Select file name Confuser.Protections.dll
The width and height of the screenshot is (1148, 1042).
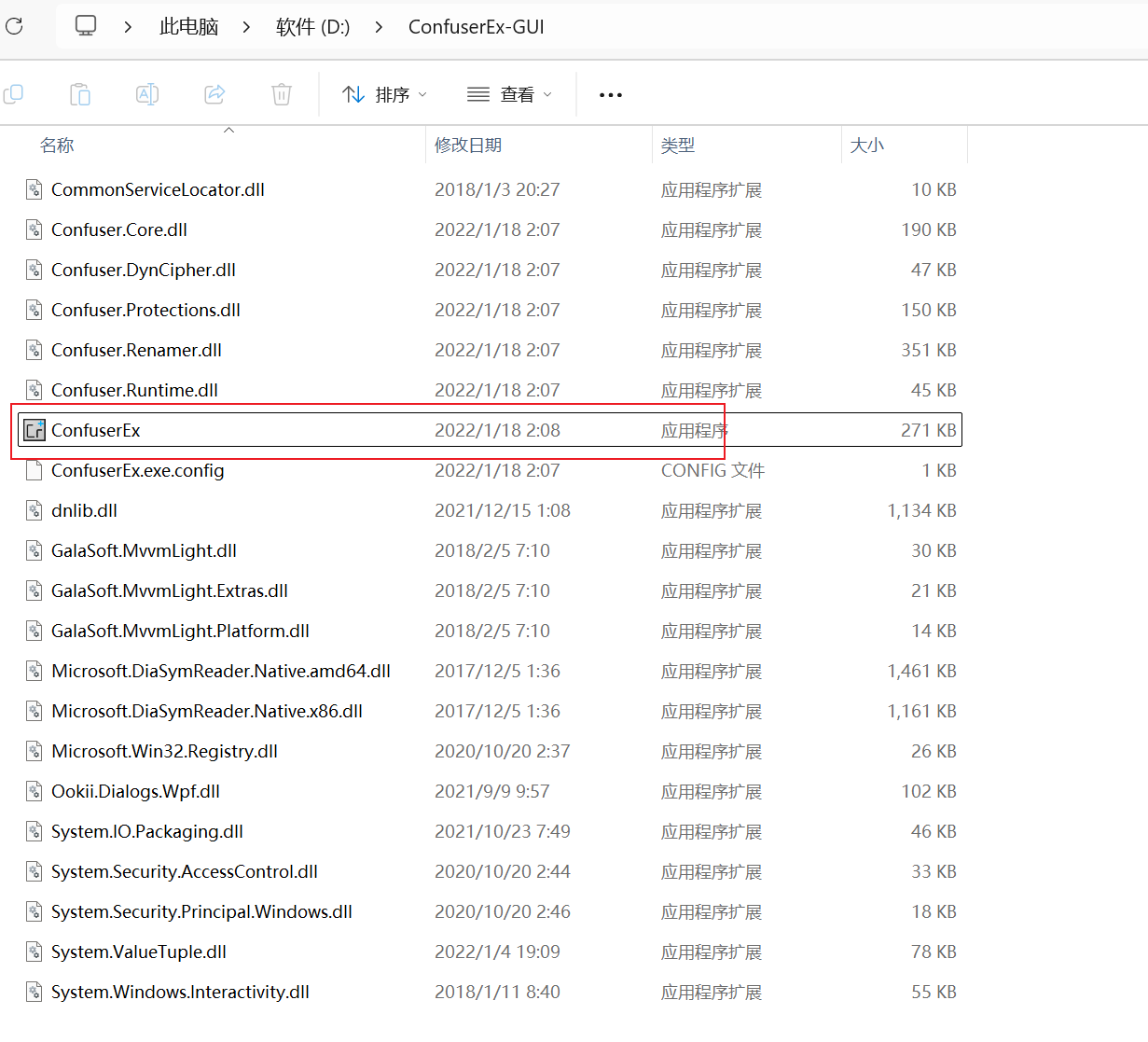click(145, 310)
